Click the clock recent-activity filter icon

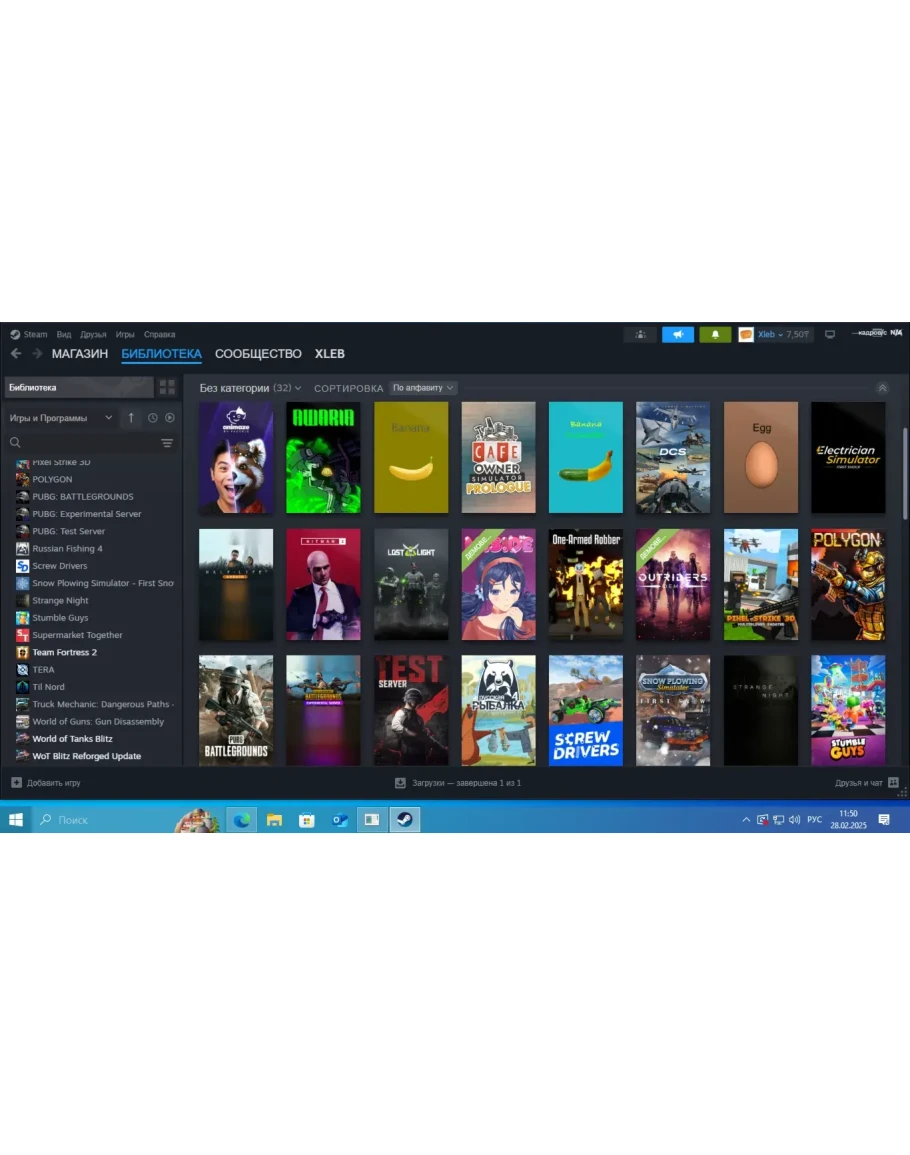[153, 418]
